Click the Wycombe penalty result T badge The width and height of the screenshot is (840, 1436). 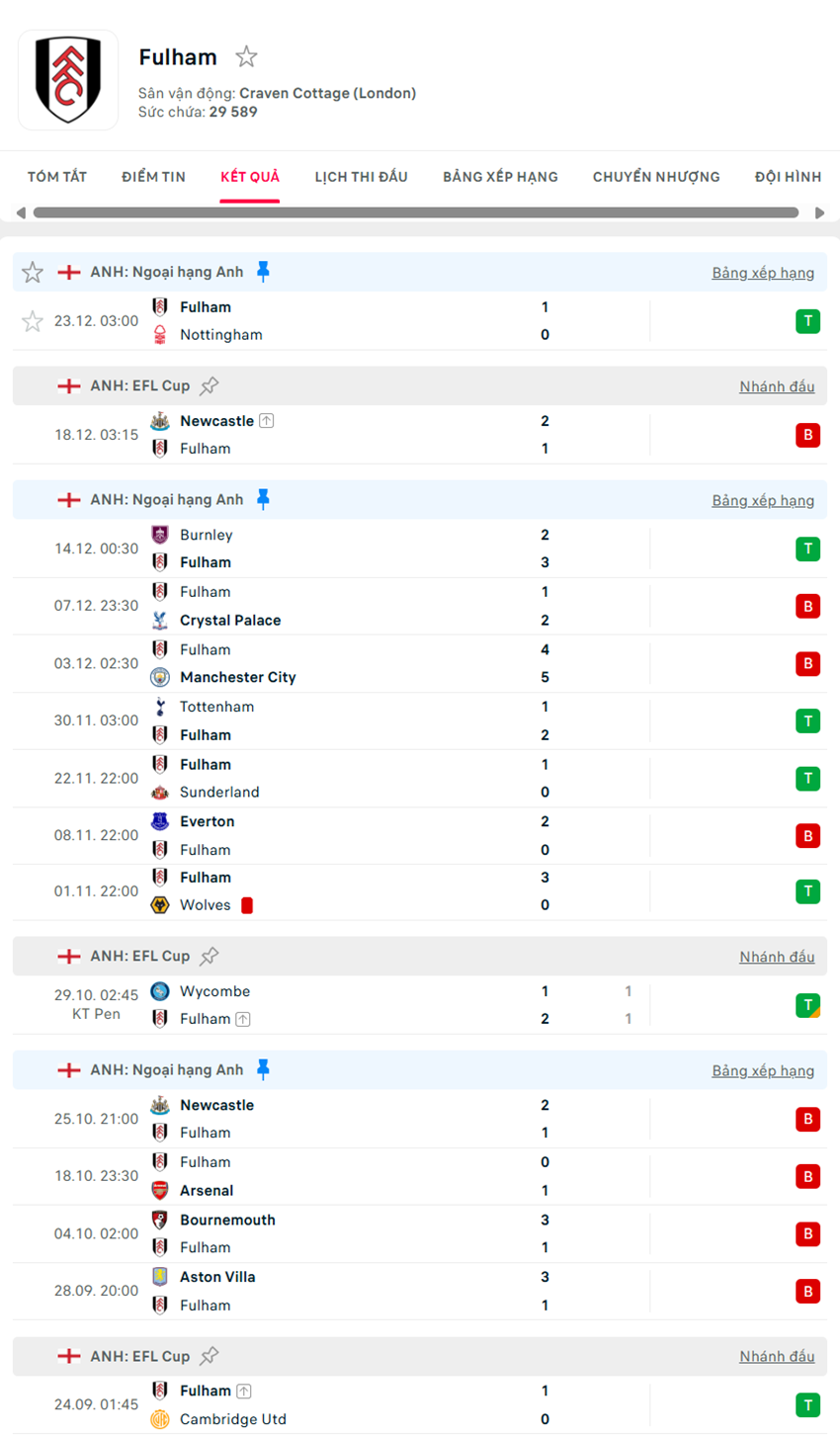click(x=807, y=1006)
